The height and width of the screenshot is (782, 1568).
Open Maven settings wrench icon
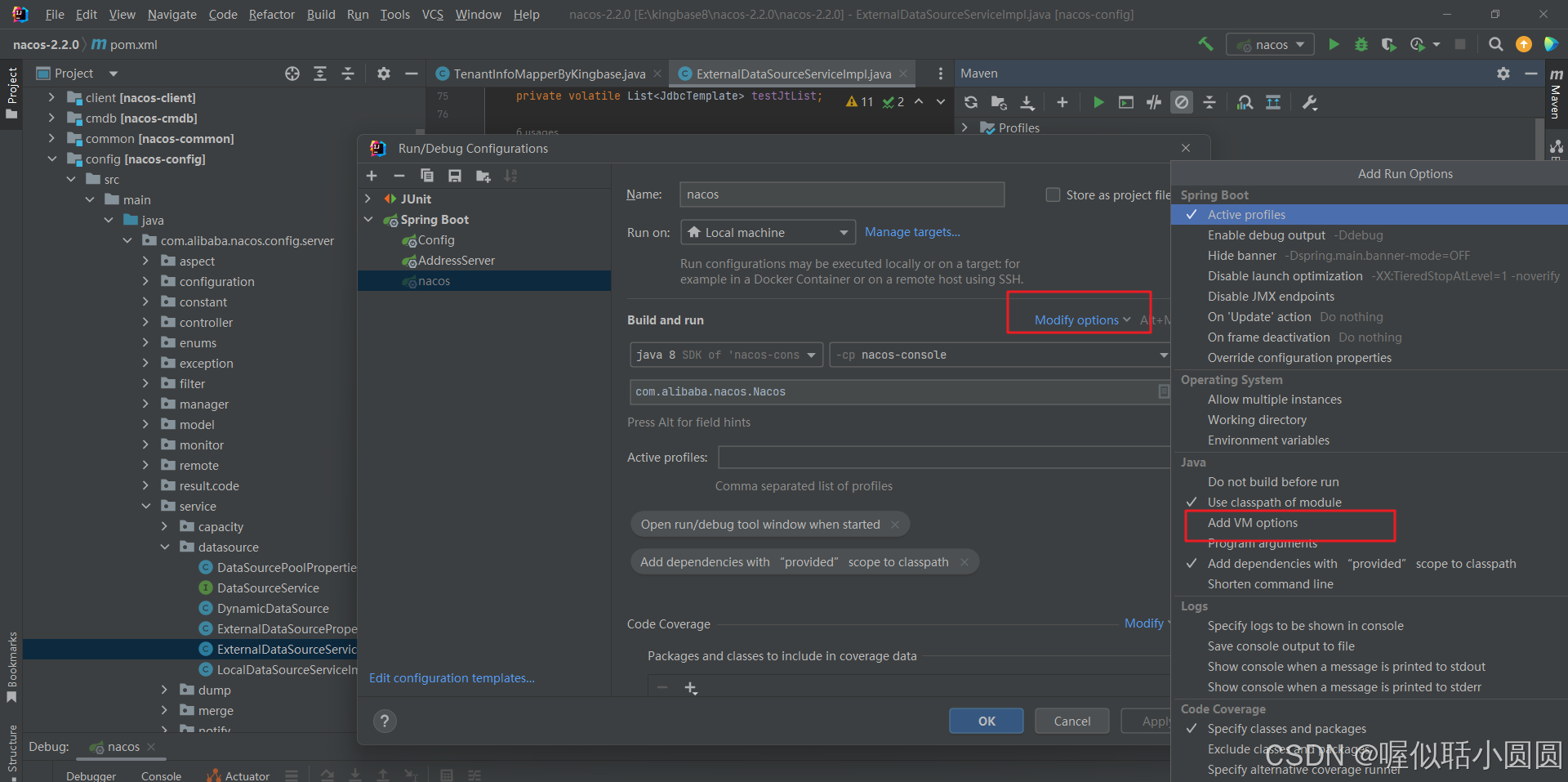click(x=1310, y=102)
